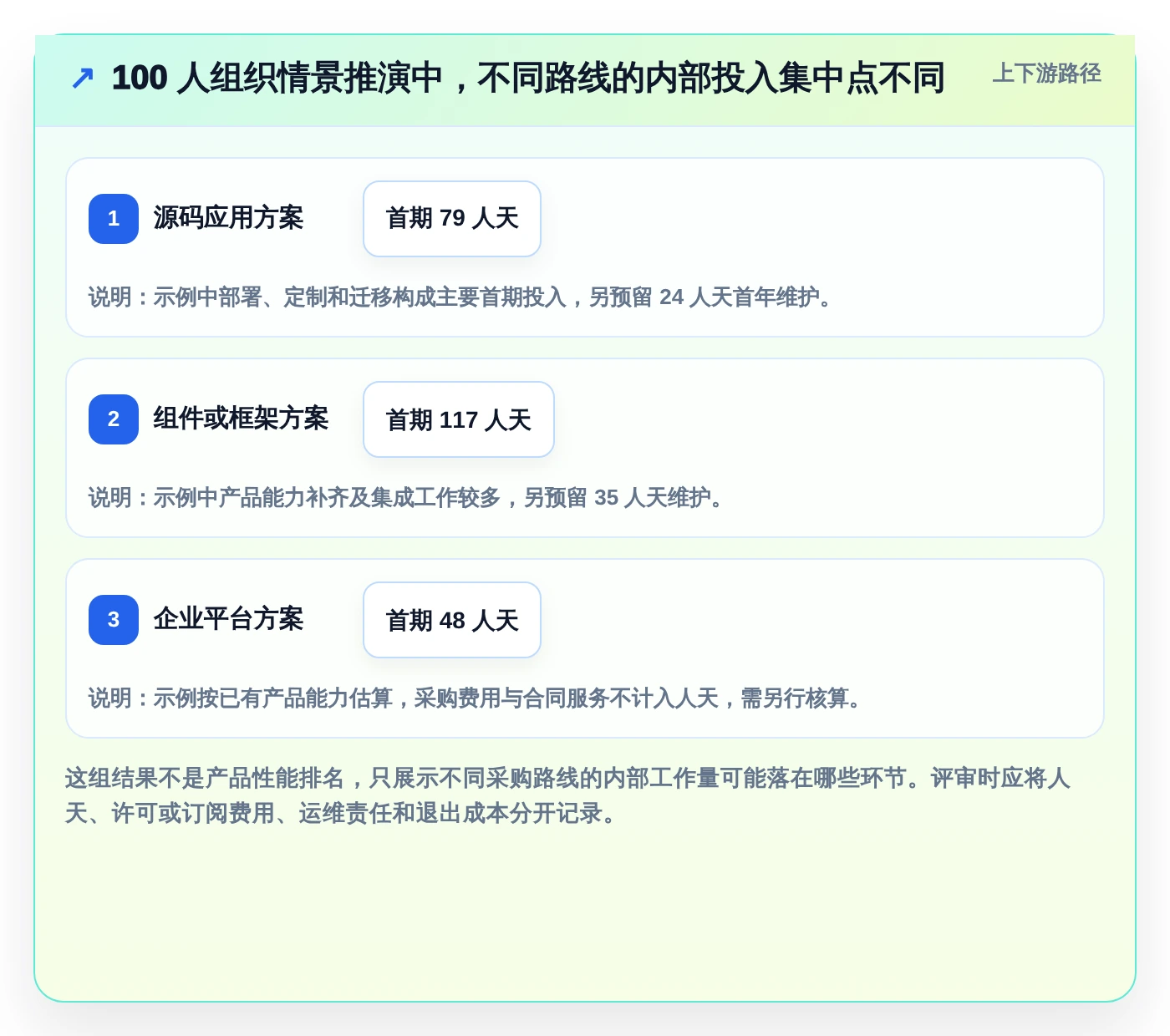Click the 企业平台方案 heading
This screenshot has width=1170, height=1036.
click(228, 619)
